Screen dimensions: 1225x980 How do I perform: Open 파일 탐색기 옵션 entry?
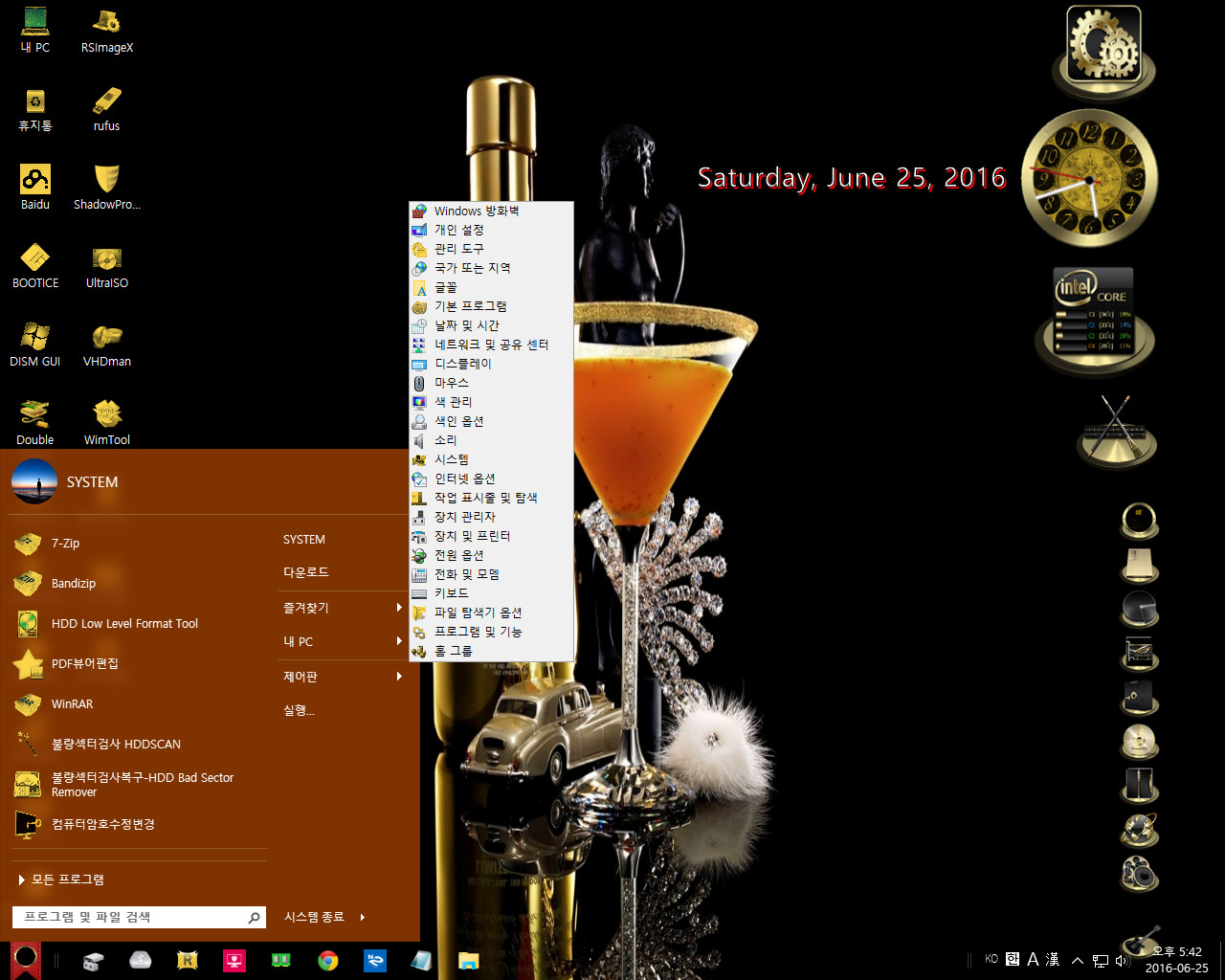coord(491,612)
